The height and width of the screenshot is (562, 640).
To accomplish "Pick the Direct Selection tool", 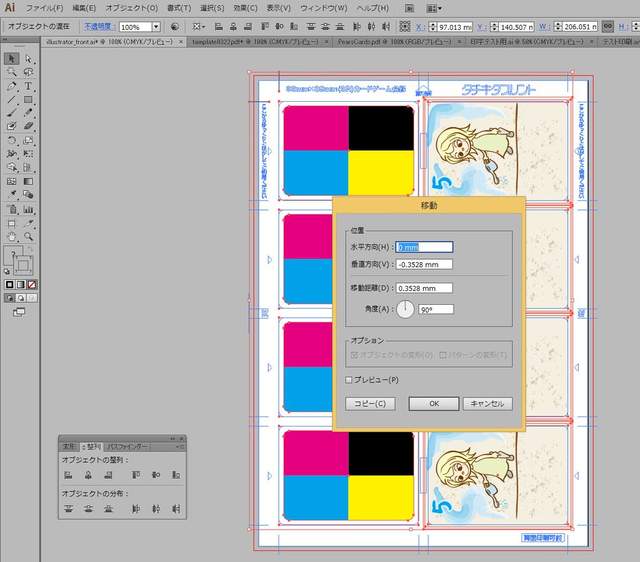I will pos(28,59).
